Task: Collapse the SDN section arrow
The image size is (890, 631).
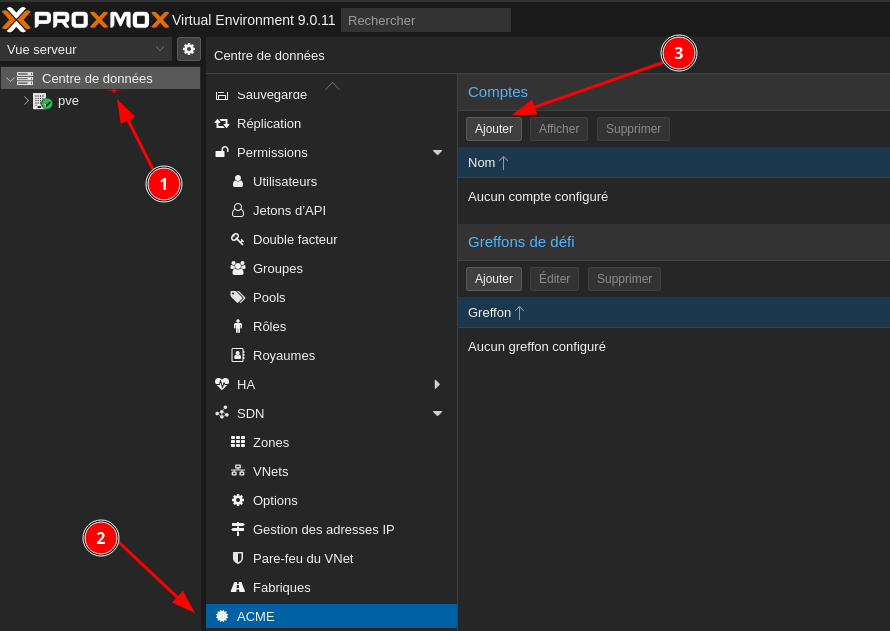Action: (437, 413)
